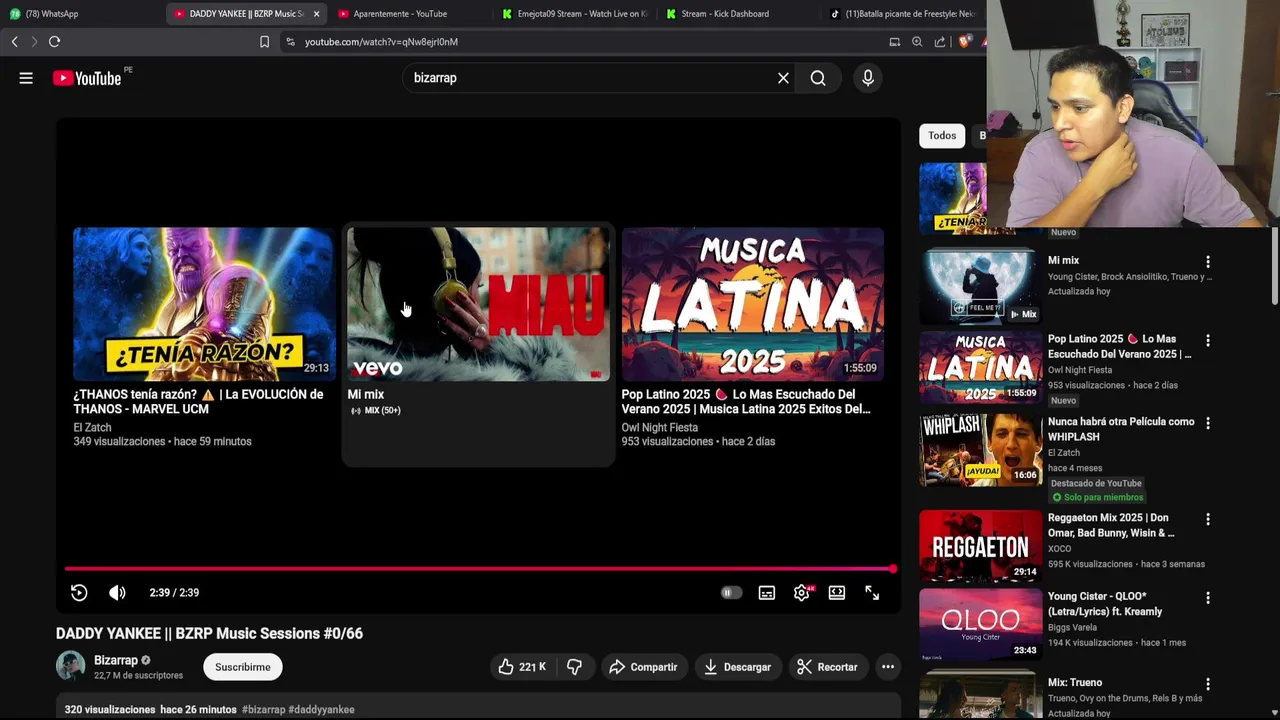1280x720 pixels.
Task: Focus the bizarrap search field
Action: (590, 78)
